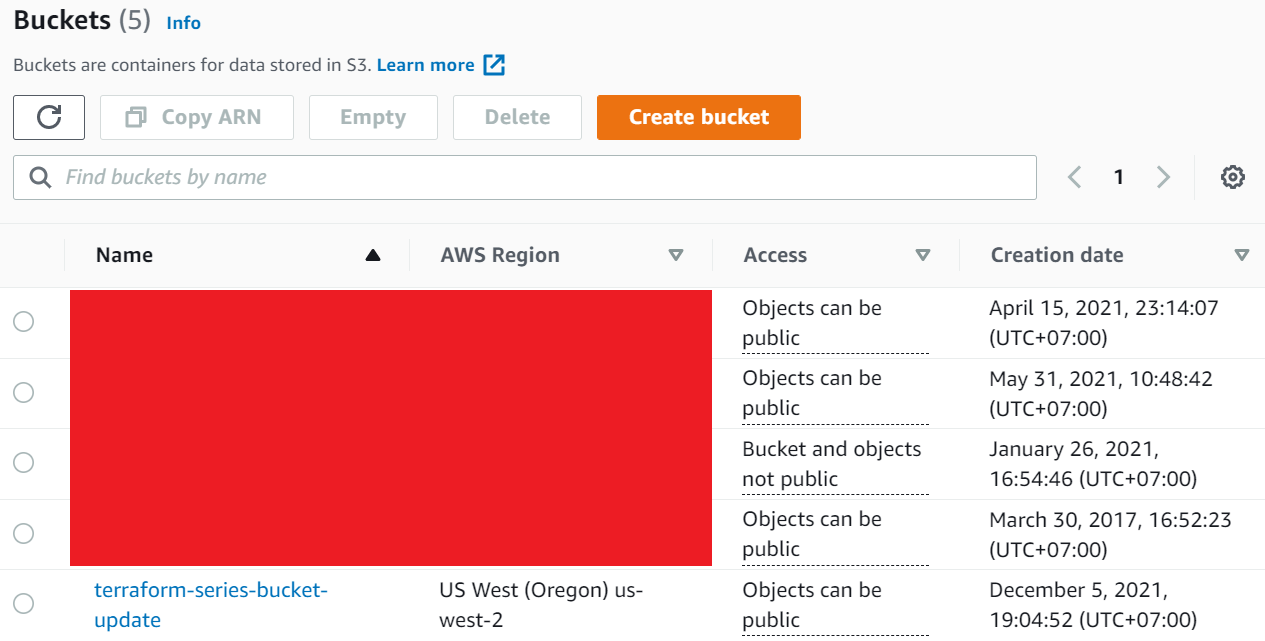Open the AWS Region column sort arrow
Image resolution: width=1265 pixels, height=641 pixels.
pyautogui.click(x=676, y=255)
